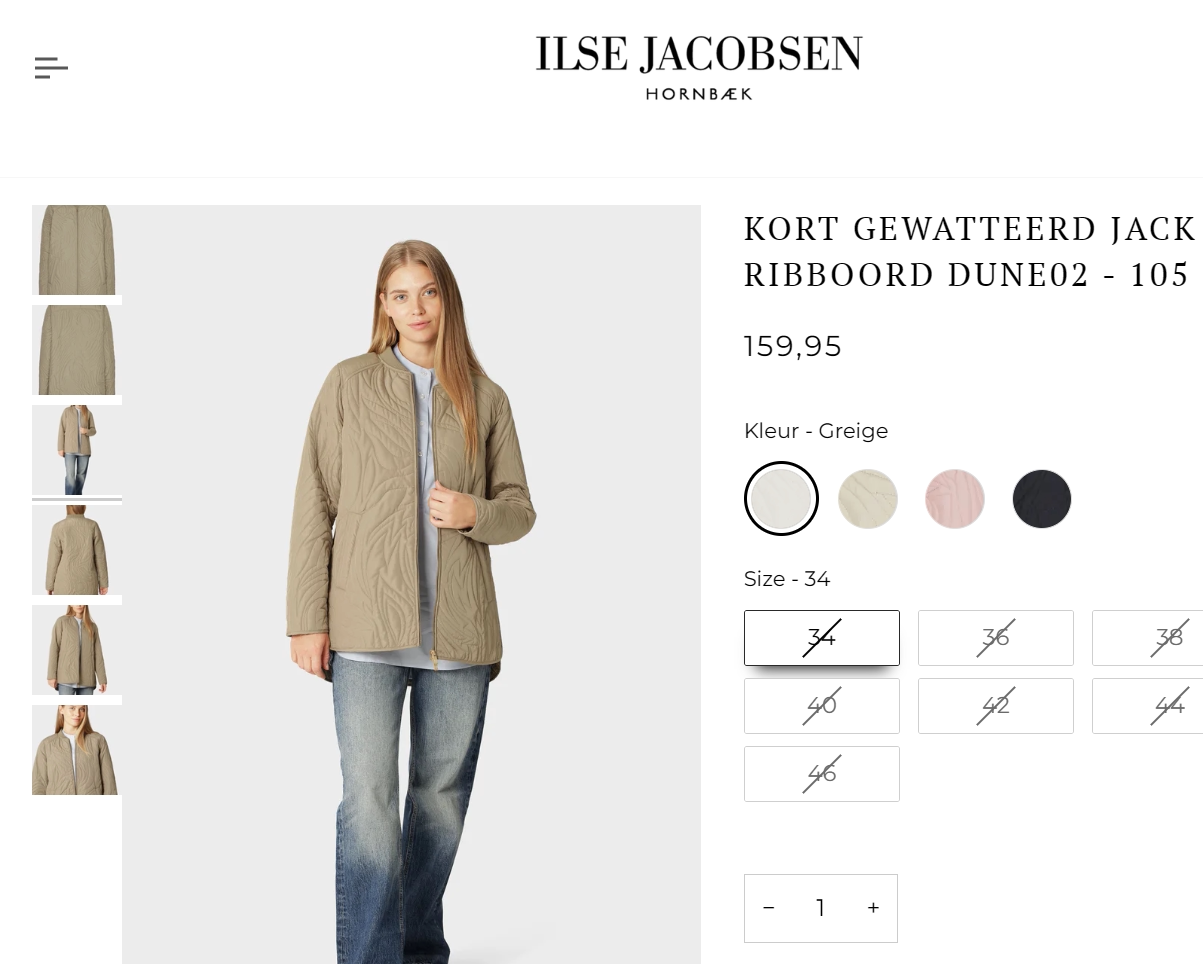Screen dimensions: 1203x964
Task: Increase quantity with the plus button
Action: (x=873, y=908)
